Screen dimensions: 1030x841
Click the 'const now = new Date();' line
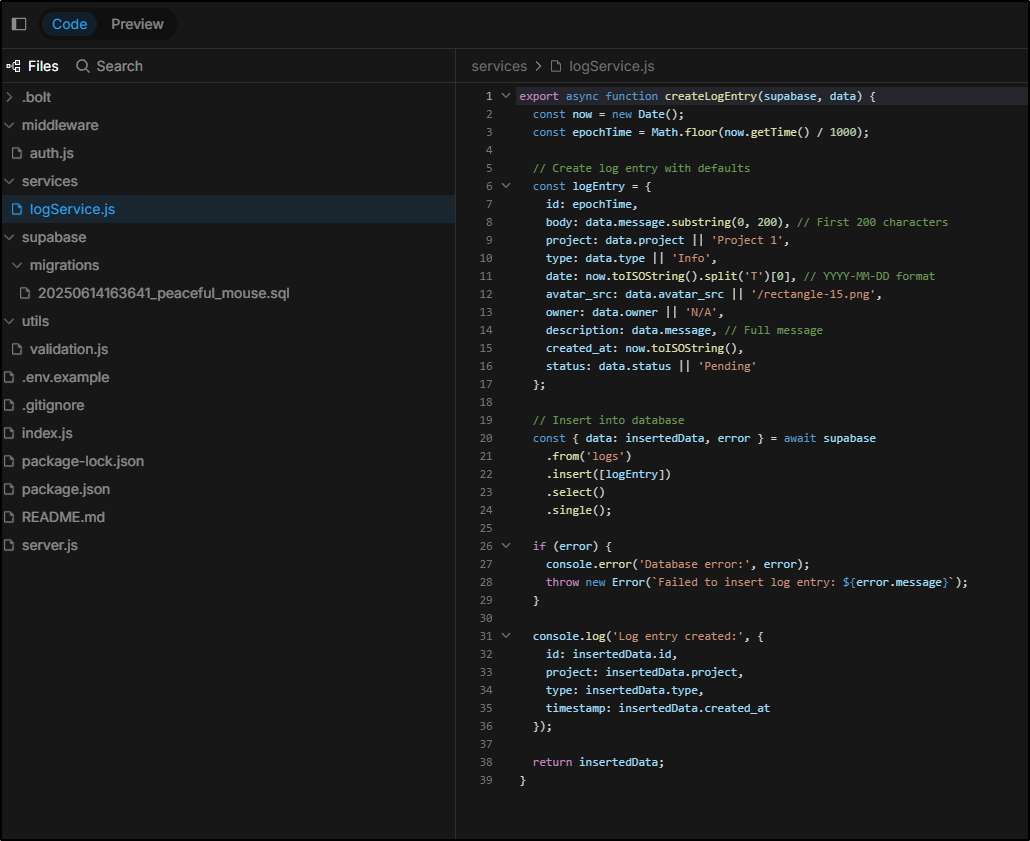point(608,114)
